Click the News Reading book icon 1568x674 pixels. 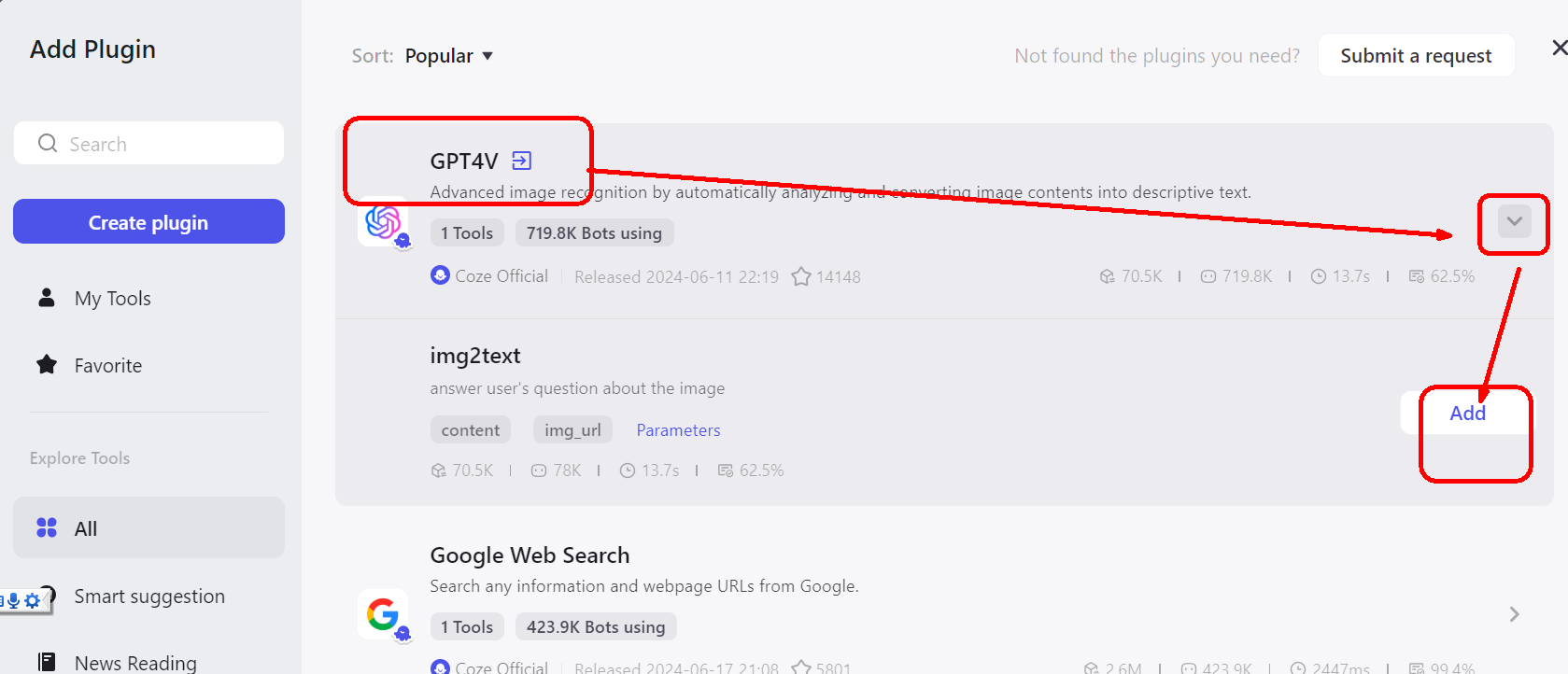tap(47, 662)
